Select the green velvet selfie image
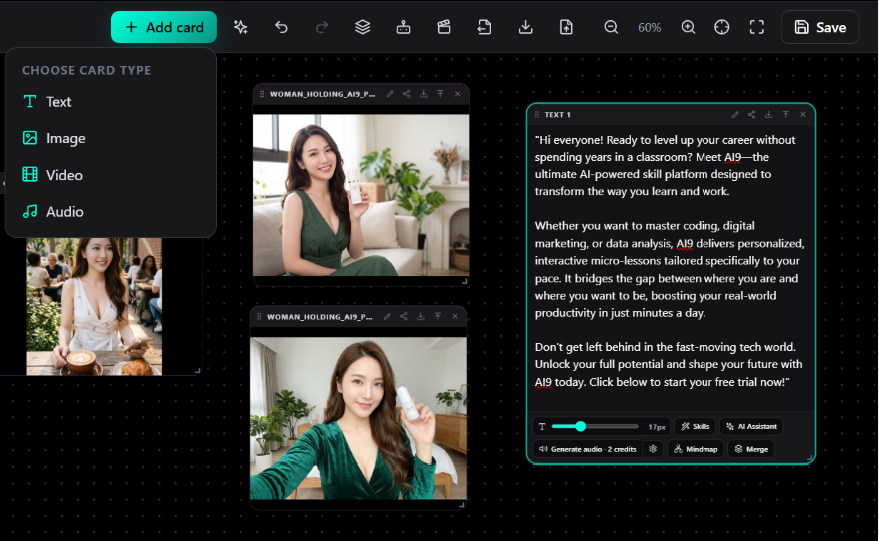 [x=358, y=418]
